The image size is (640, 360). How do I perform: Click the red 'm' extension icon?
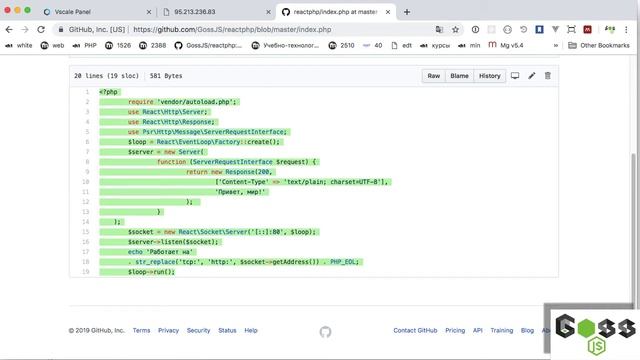pos(587,29)
